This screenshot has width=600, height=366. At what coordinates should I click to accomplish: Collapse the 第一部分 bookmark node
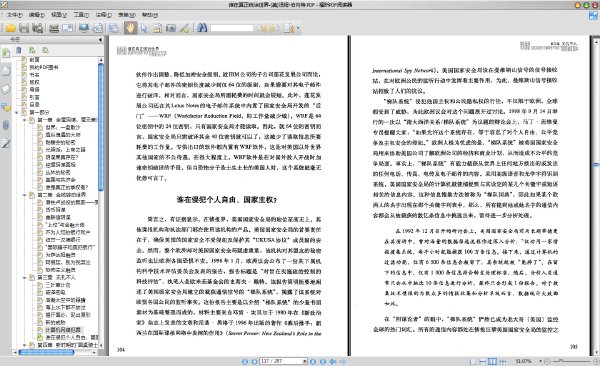pos(16,113)
